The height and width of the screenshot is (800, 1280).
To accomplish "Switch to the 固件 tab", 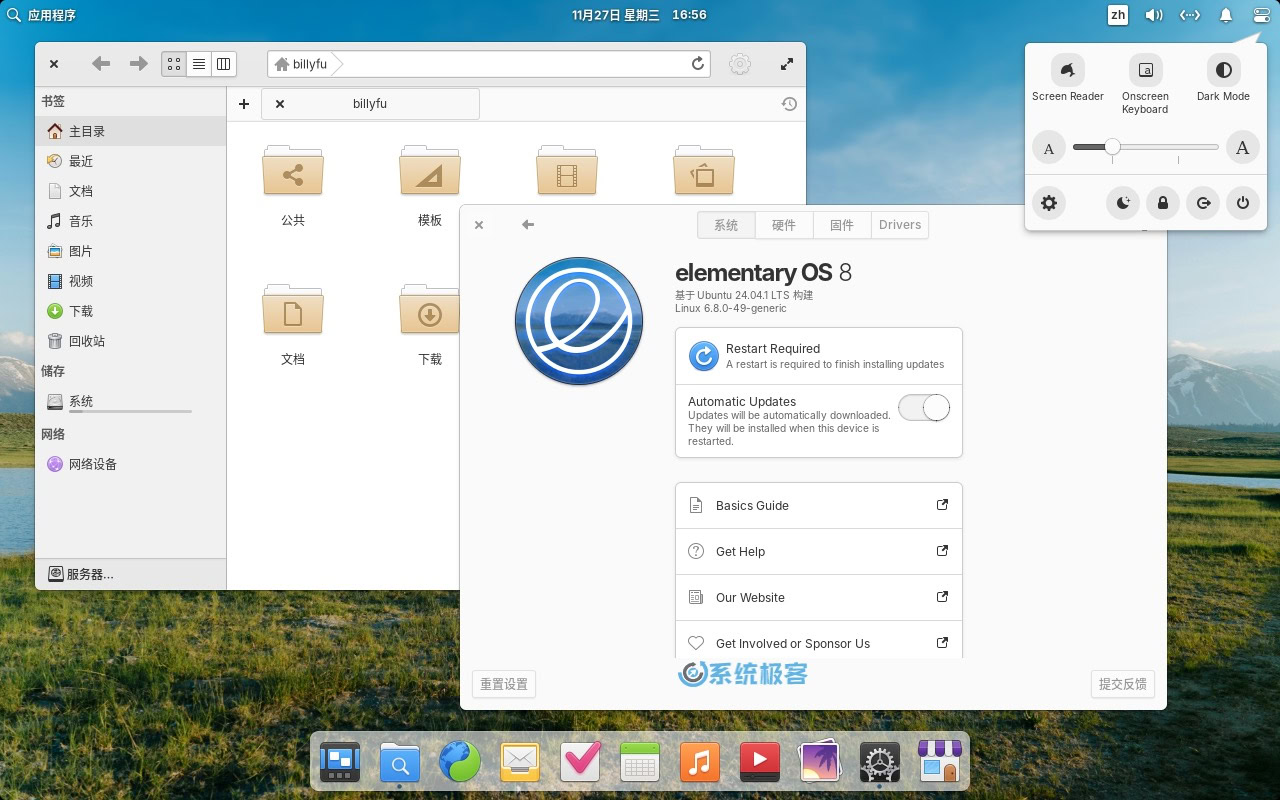I will tap(842, 225).
